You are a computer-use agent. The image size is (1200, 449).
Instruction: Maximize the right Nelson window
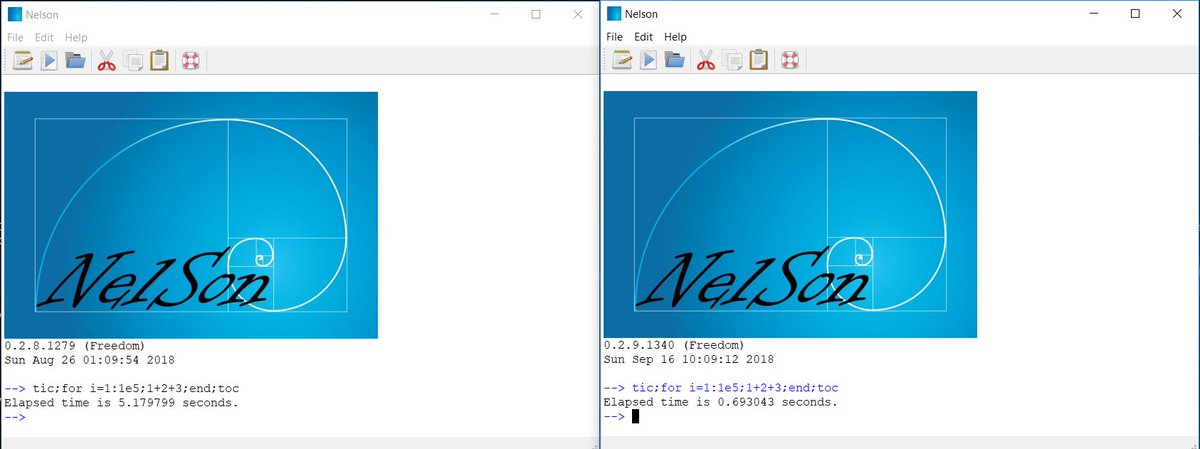[x=1135, y=14]
